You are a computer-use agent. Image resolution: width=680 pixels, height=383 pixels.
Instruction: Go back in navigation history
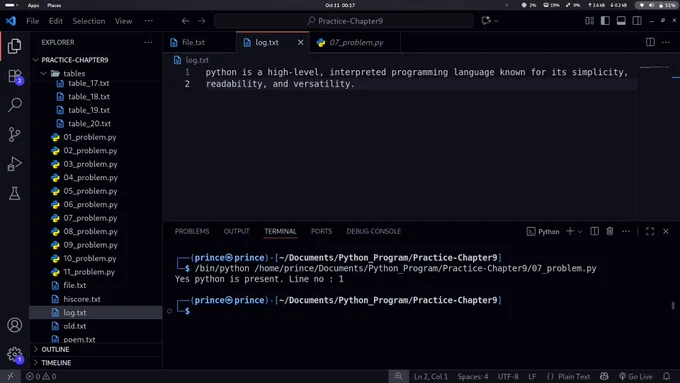click(x=185, y=21)
